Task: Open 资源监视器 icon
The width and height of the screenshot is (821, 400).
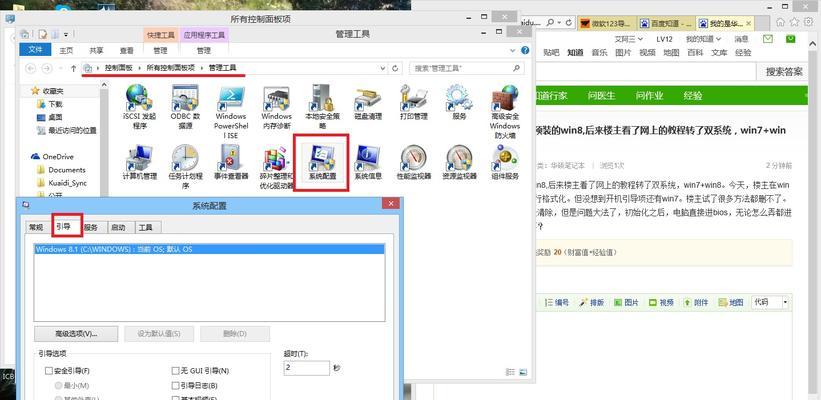Action: [459, 157]
